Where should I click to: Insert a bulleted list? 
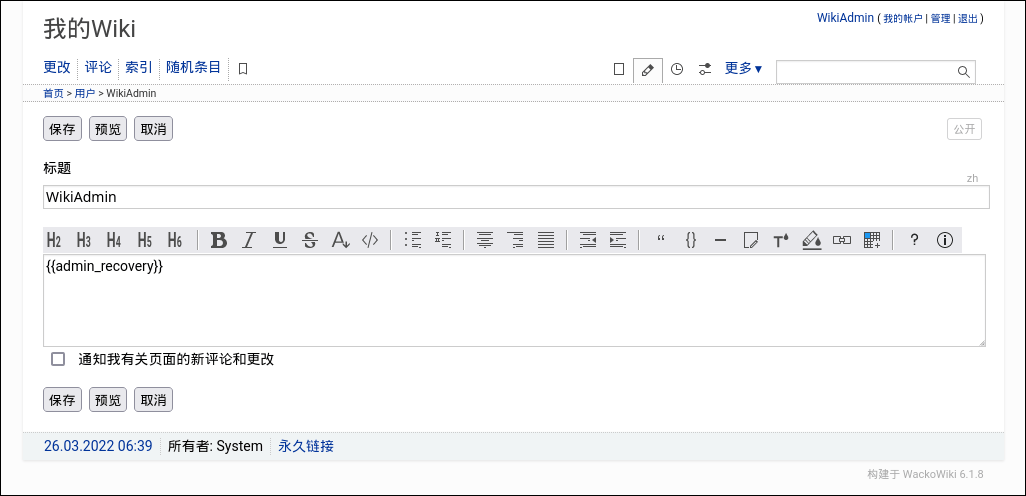pyautogui.click(x=413, y=240)
